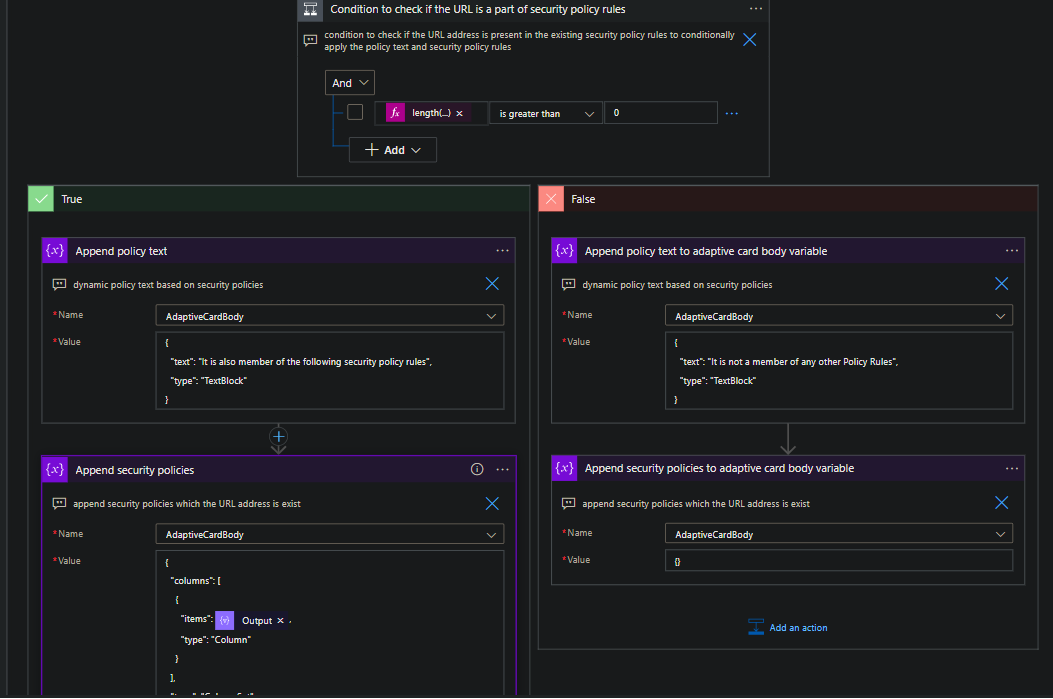
Task: Click variable icon of 'Append policy text' action
Action: [54, 250]
